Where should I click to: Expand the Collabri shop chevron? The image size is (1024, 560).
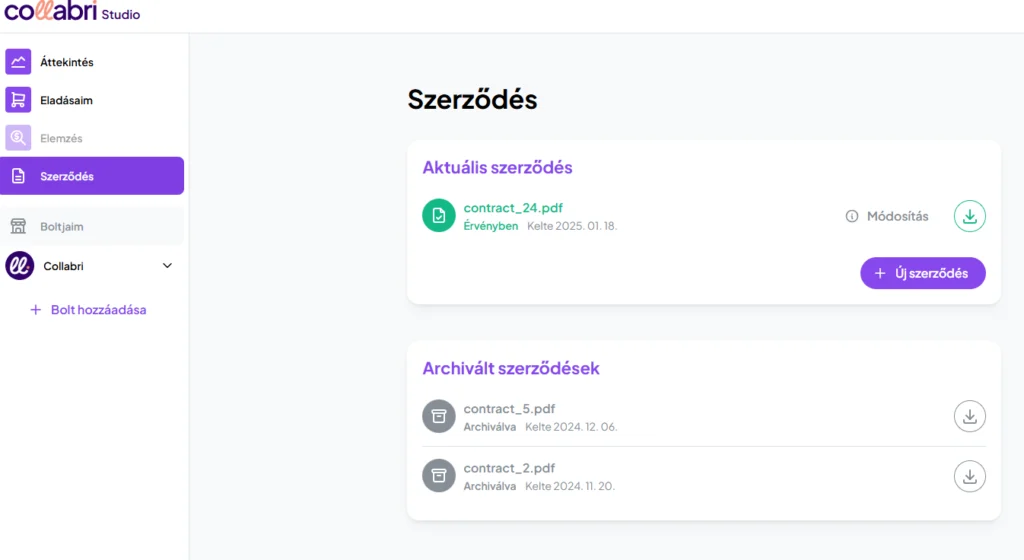click(x=167, y=266)
